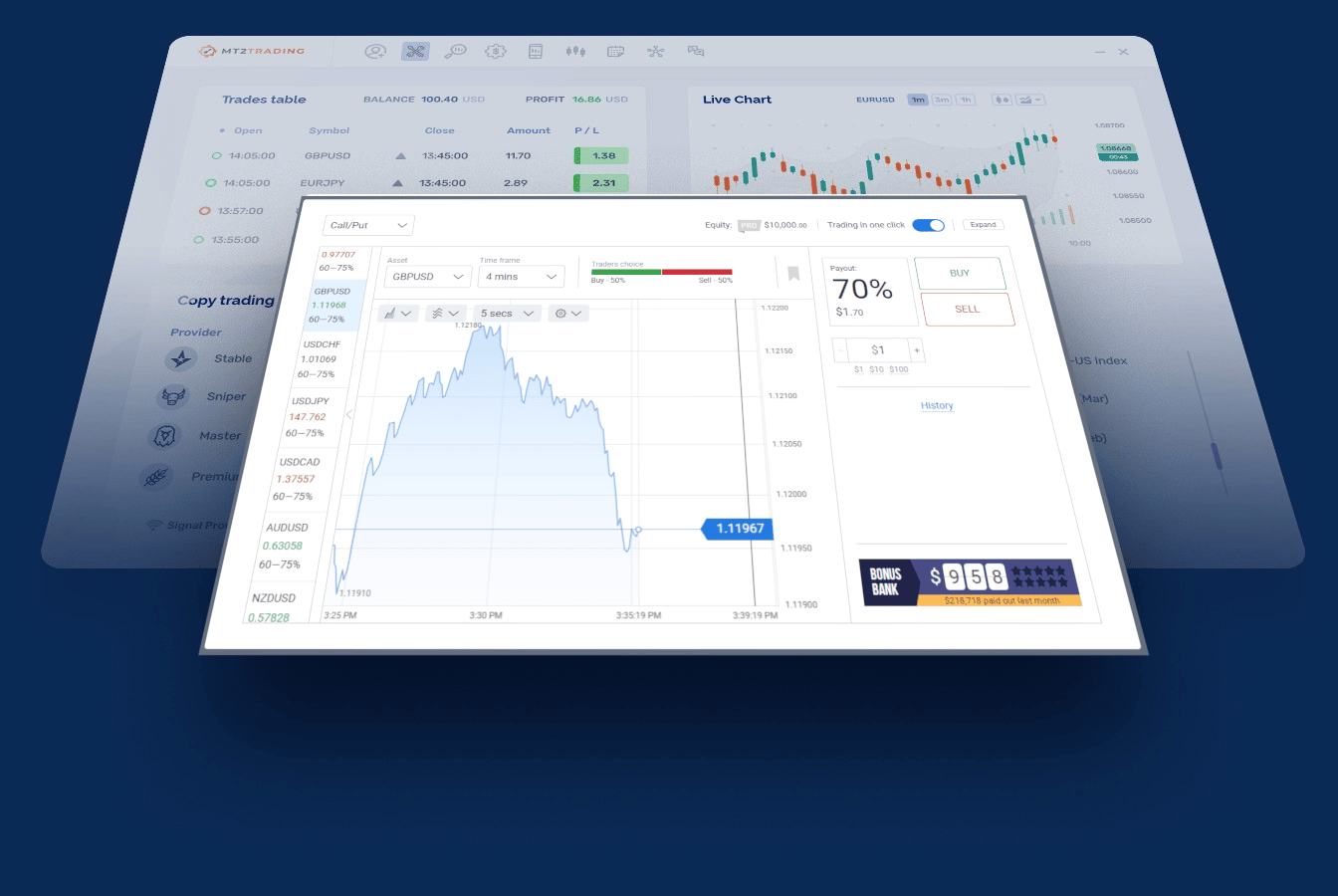
Task: Click the Sniper provider bull icon
Action: pyautogui.click(x=173, y=396)
